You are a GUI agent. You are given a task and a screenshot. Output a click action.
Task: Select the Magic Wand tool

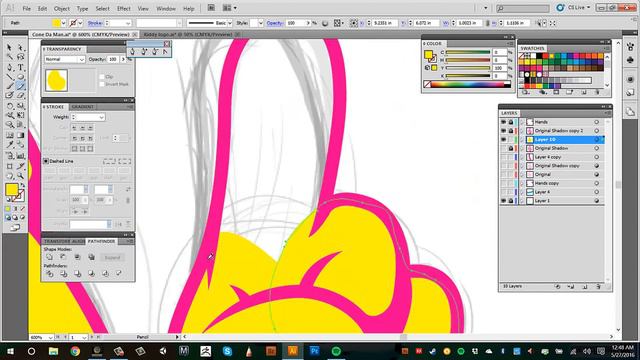click(9, 58)
